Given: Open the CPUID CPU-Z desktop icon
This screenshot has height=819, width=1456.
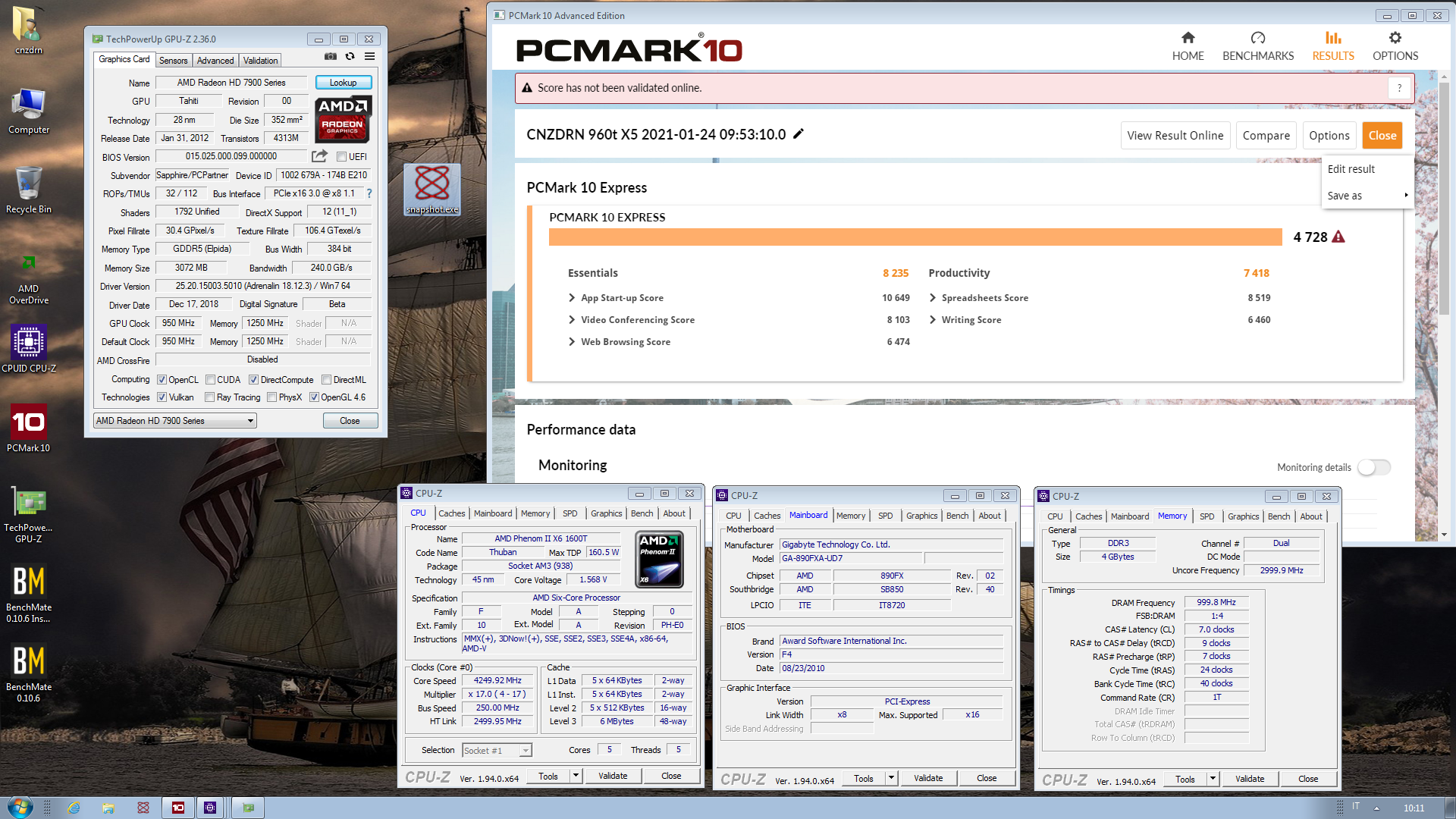Looking at the screenshot, I should pyautogui.click(x=29, y=349).
